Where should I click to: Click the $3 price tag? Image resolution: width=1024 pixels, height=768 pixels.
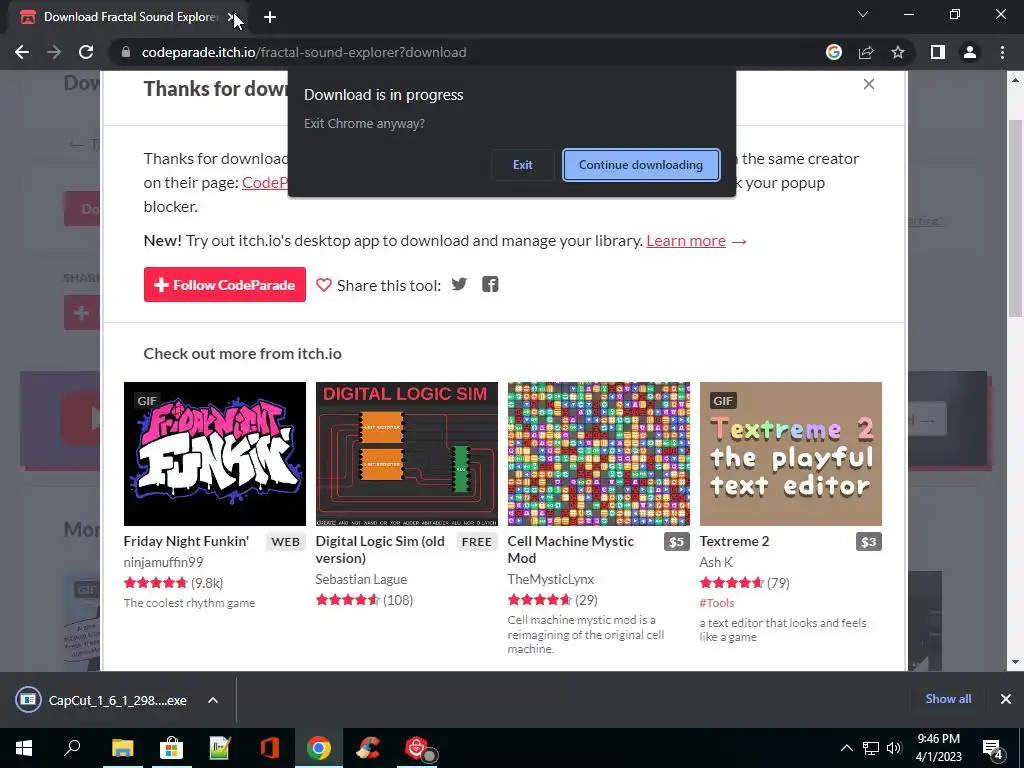869,541
